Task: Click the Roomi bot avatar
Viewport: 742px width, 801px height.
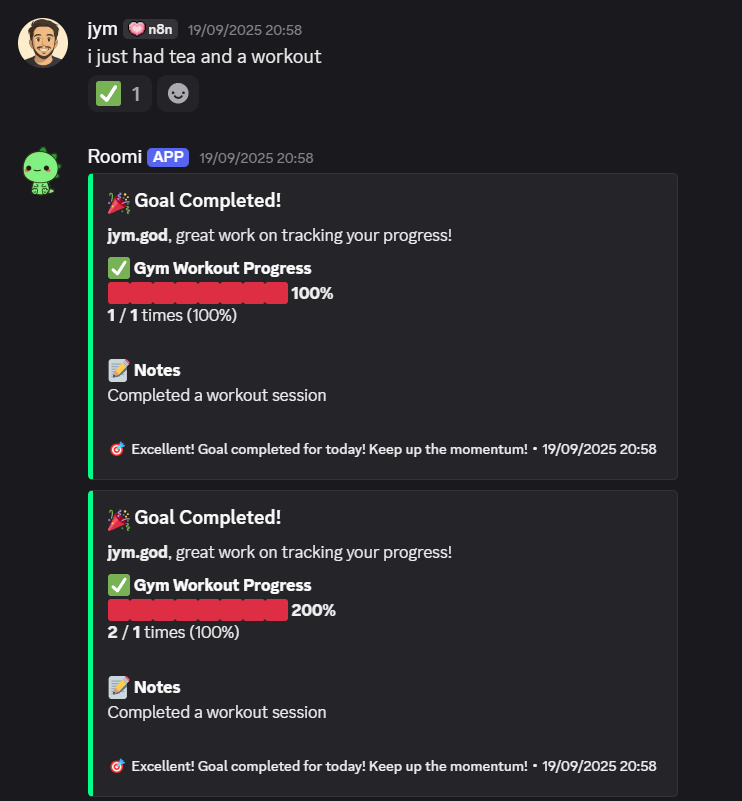Action: click(x=41, y=171)
